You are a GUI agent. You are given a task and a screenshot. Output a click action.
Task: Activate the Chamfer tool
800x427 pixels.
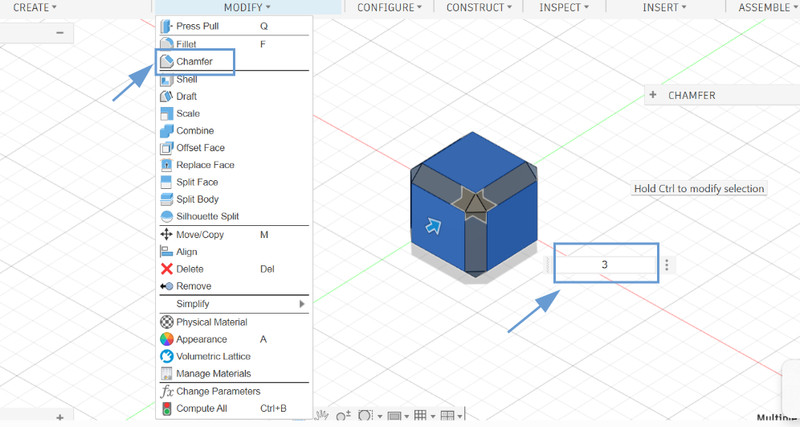[234, 62]
